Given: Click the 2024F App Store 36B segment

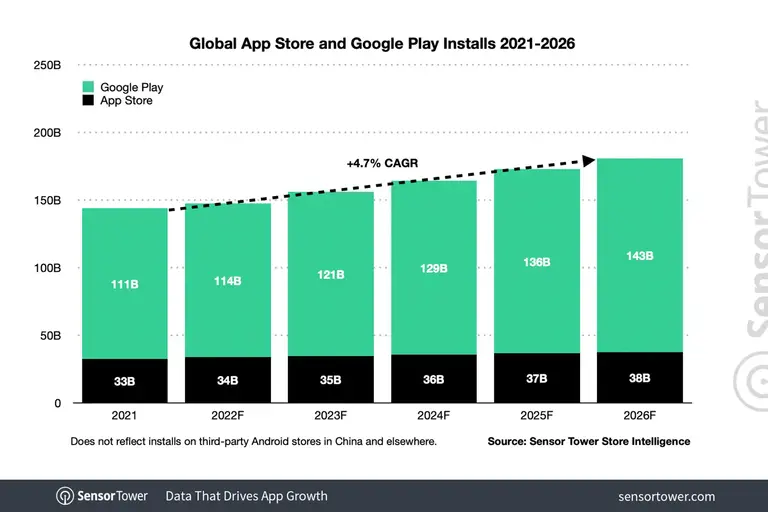Looking at the screenshot, I should coord(433,379).
